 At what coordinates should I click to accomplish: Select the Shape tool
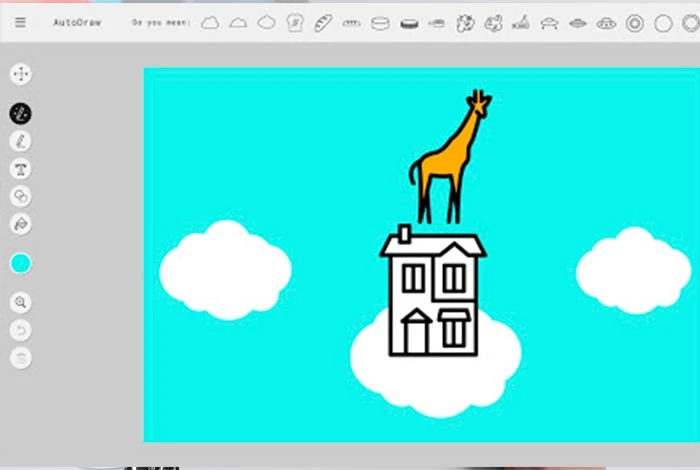click(x=21, y=196)
